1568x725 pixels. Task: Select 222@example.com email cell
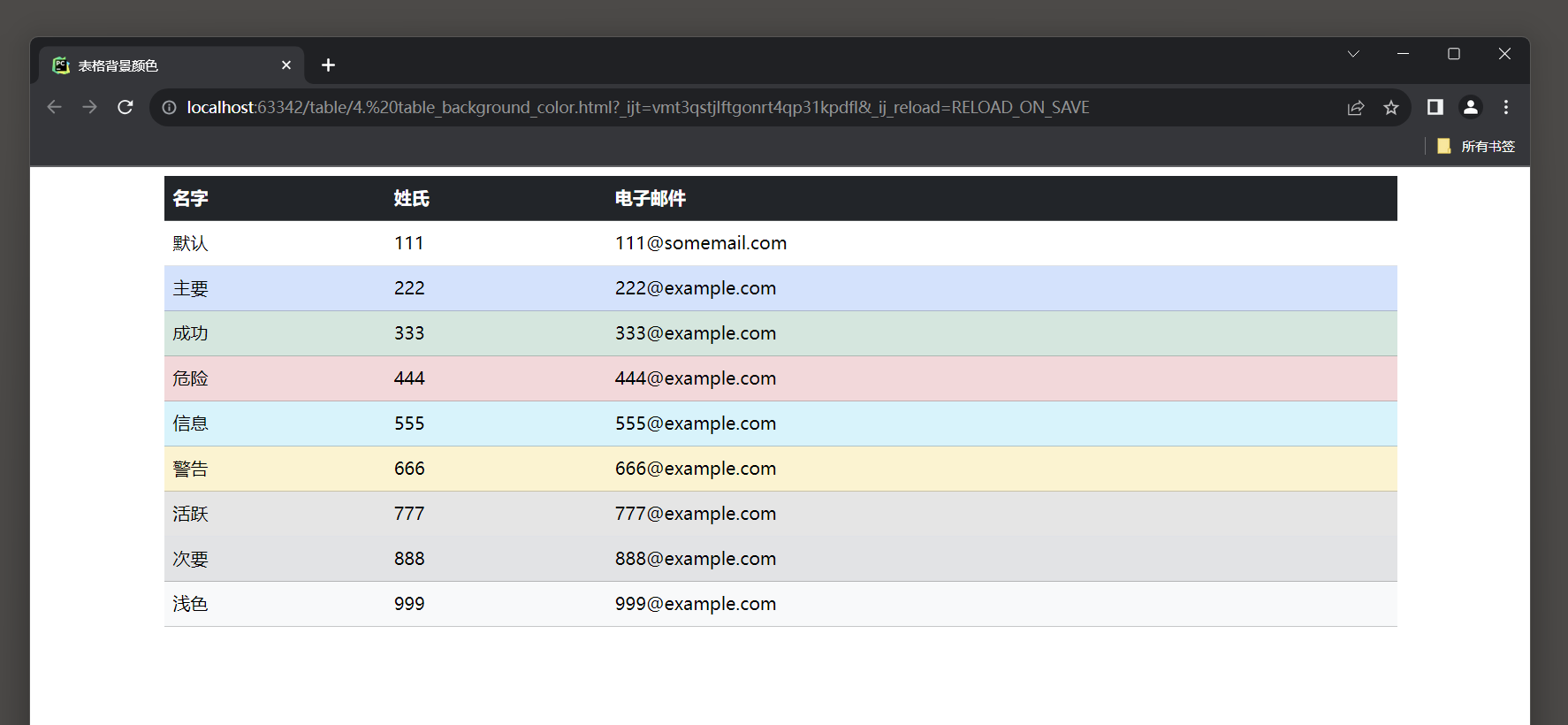(x=1001, y=288)
